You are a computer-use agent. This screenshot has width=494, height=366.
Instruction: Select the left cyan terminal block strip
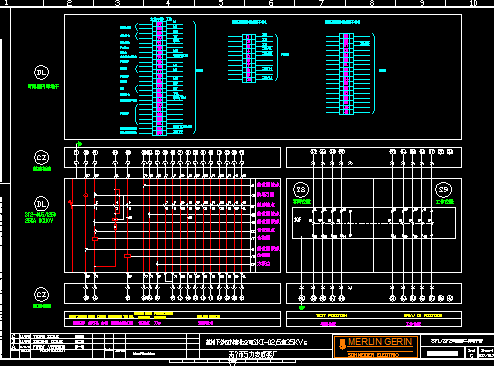tap(159, 77)
